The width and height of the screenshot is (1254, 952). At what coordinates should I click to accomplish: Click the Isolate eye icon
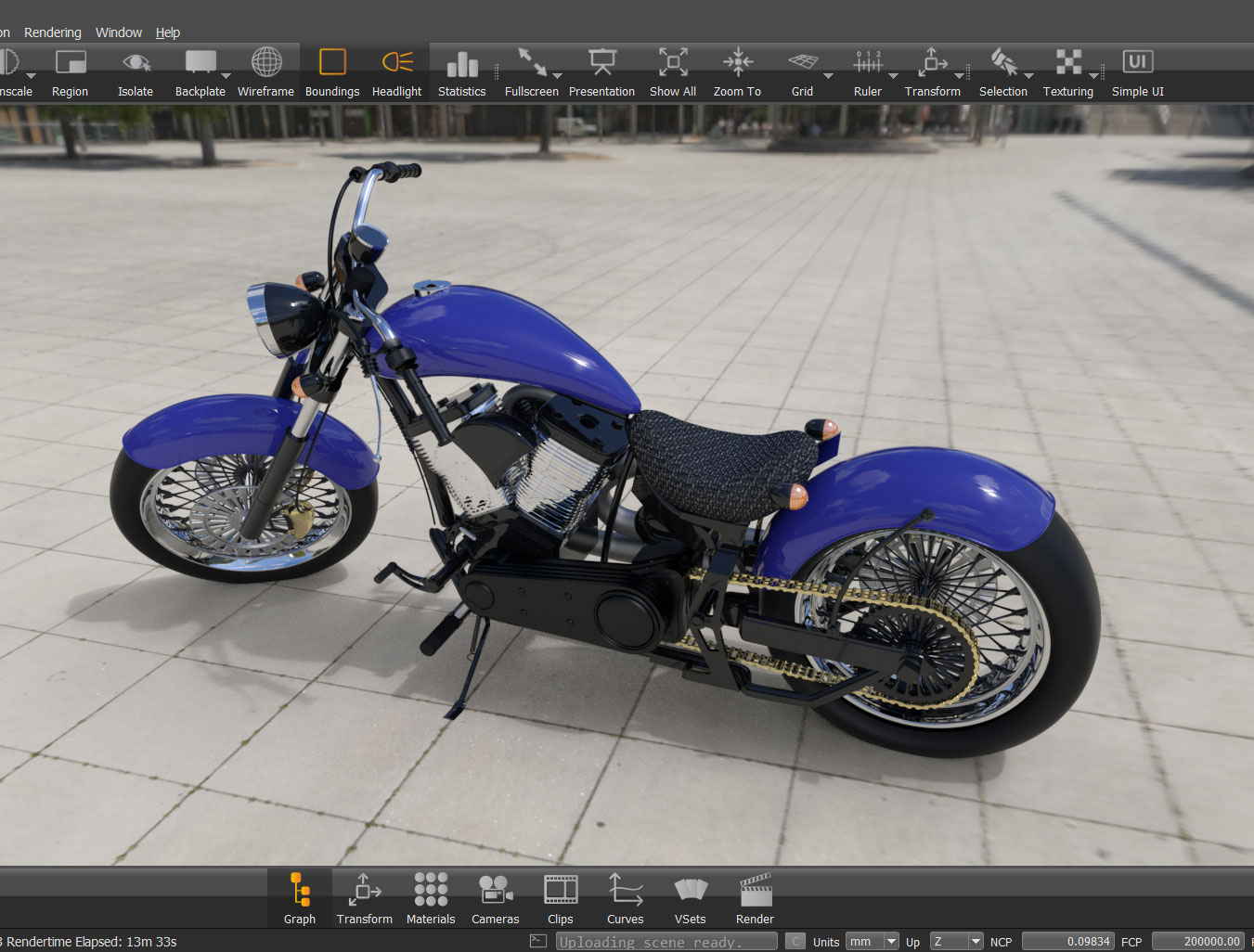point(136,63)
